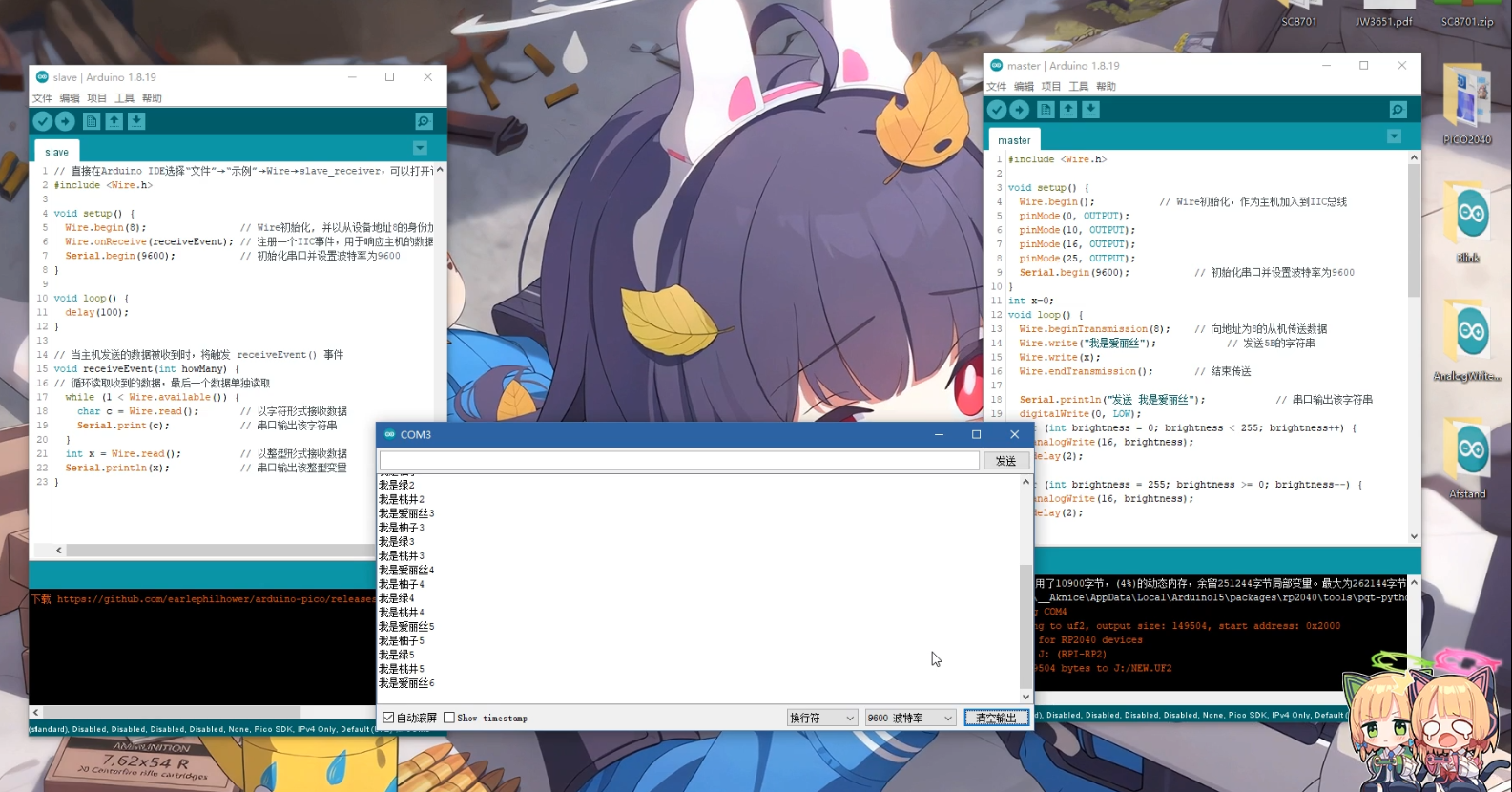Viewport: 1512px width, 792px height.
Task: Save the sketch in the slave window
Action: pyautogui.click(x=137, y=121)
